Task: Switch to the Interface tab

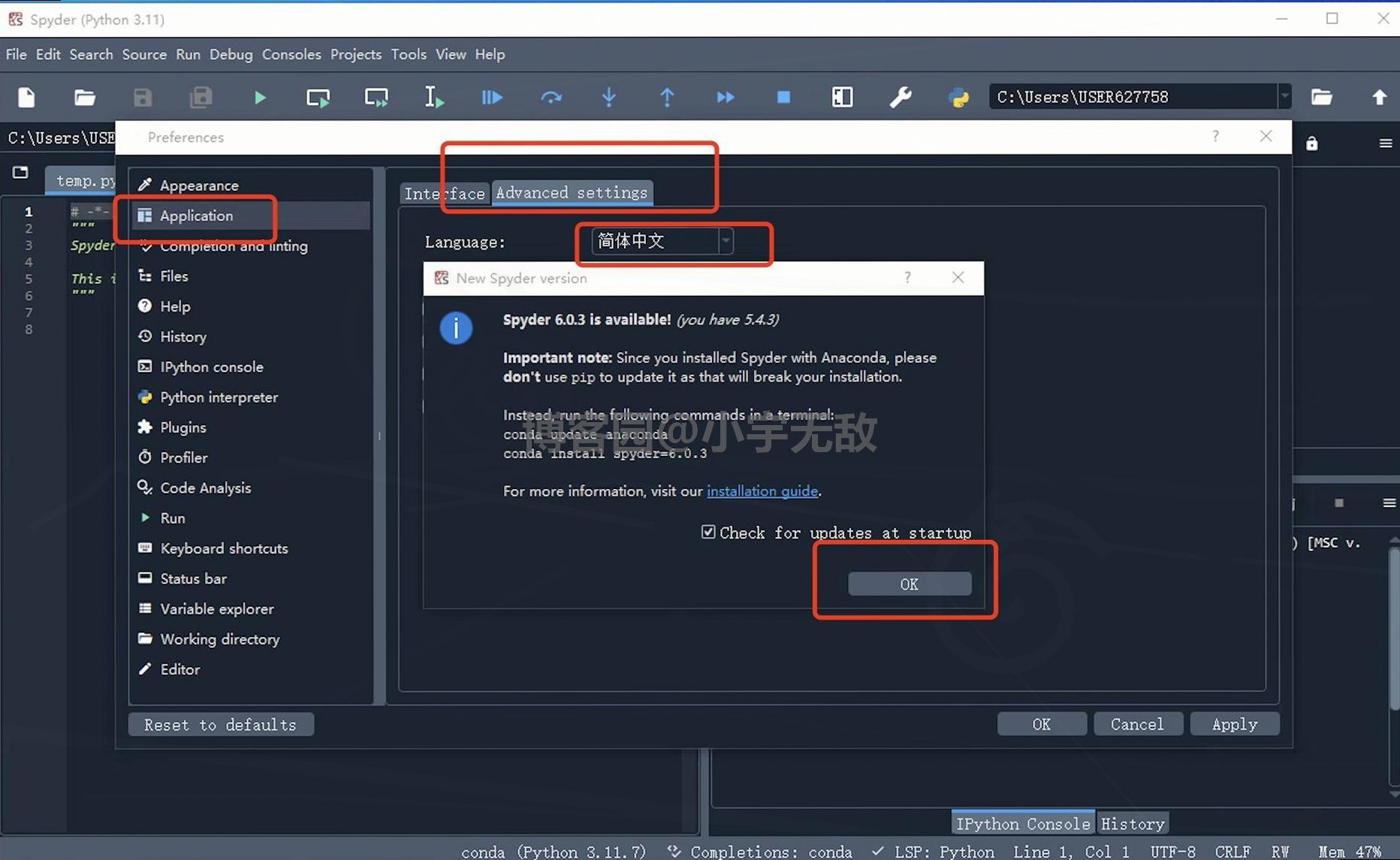Action: click(445, 193)
